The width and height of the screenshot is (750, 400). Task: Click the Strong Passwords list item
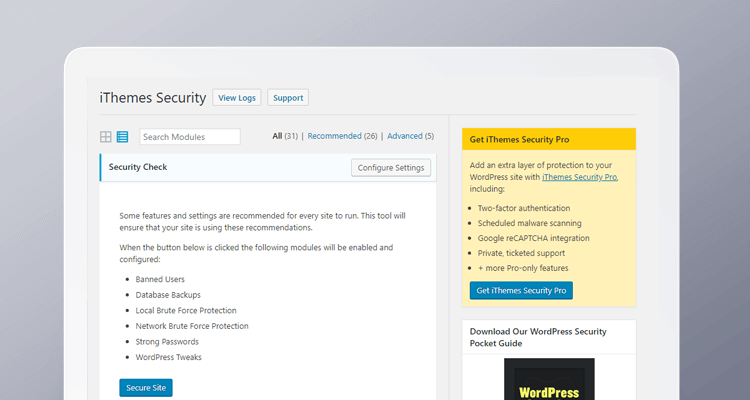167,342
